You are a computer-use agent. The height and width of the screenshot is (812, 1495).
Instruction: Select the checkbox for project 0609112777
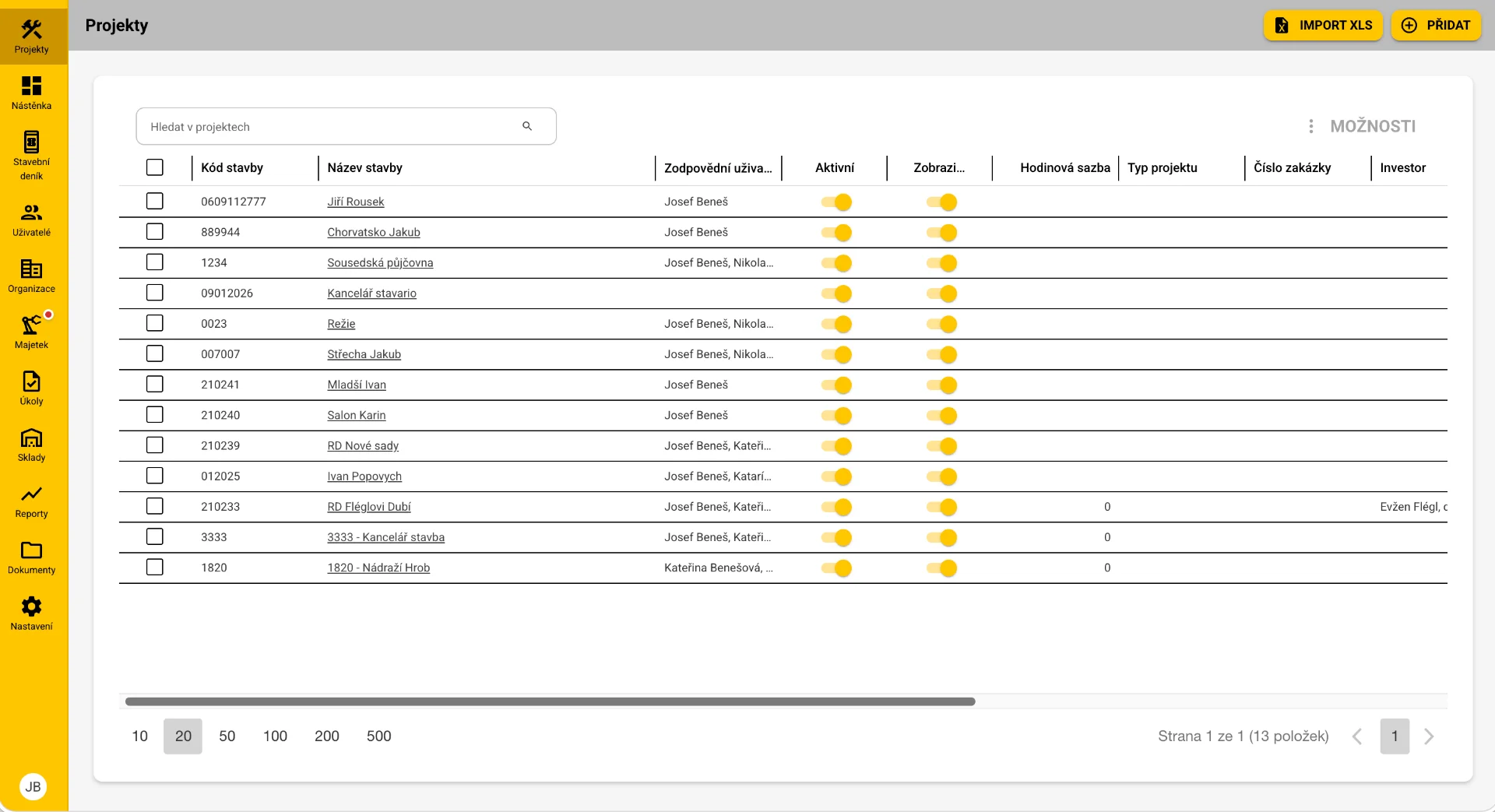click(155, 201)
